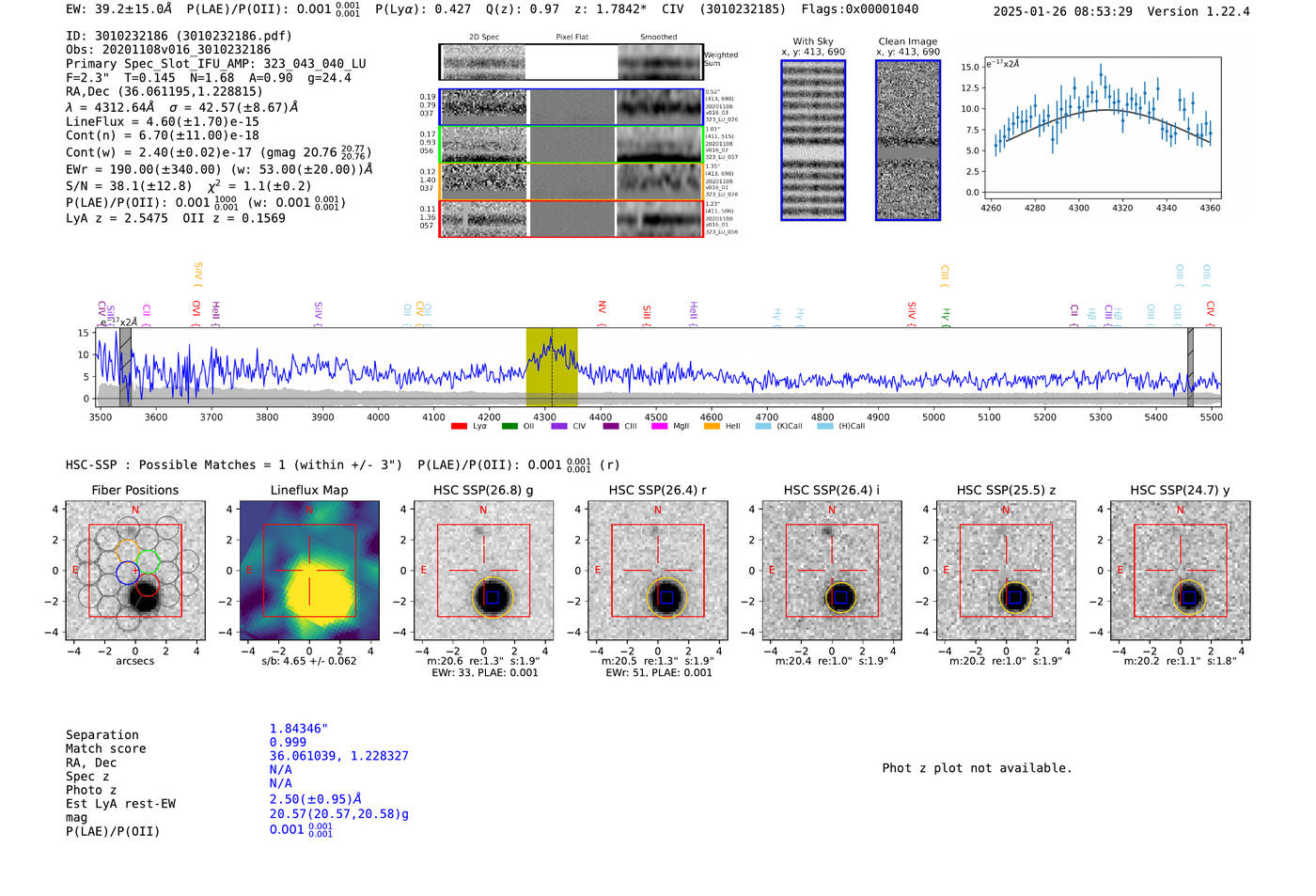This screenshot has height=896, width=1316.
Task: Click the green fiber circle in Fiber Positions
Action: pyautogui.click(x=149, y=562)
